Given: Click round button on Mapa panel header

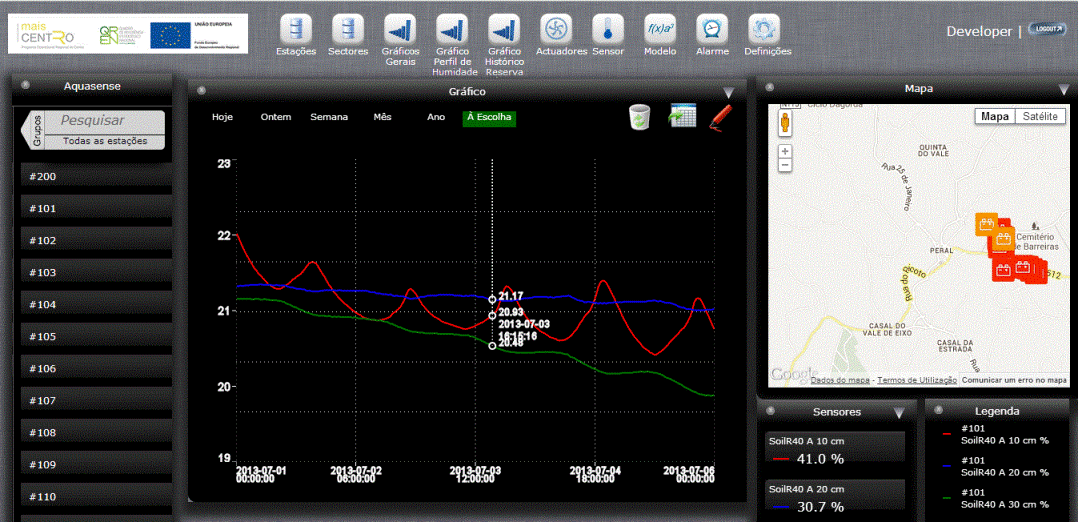Looking at the screenshot, I should (x=769, y=87).
